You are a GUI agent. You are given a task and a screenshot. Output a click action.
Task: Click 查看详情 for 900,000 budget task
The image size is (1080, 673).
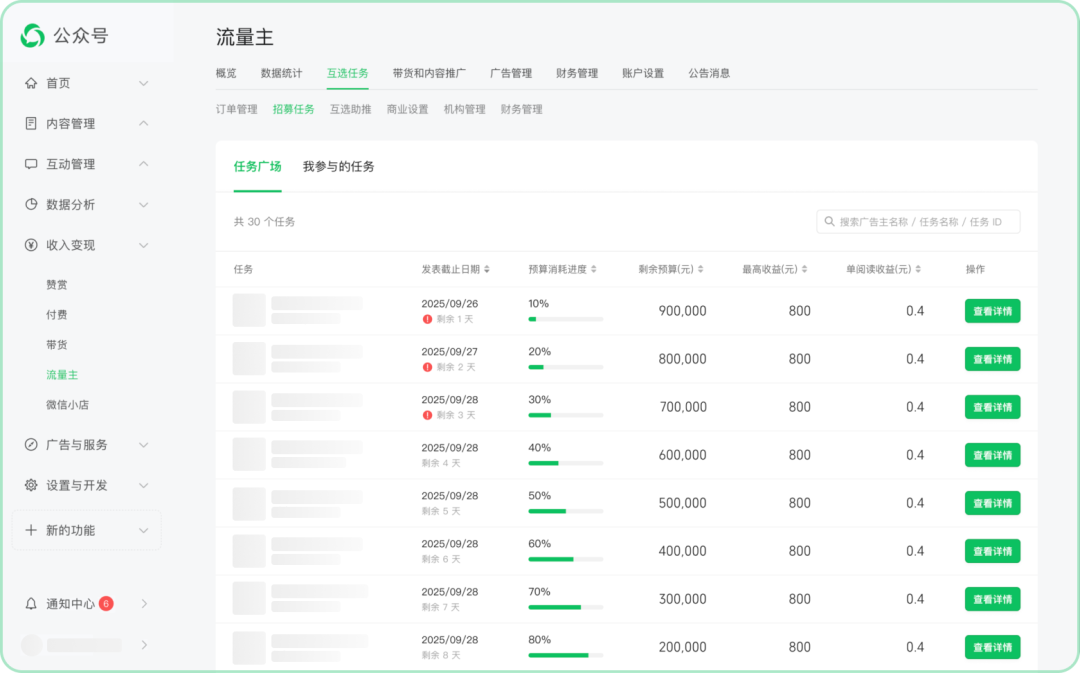[x=992, y=311]
